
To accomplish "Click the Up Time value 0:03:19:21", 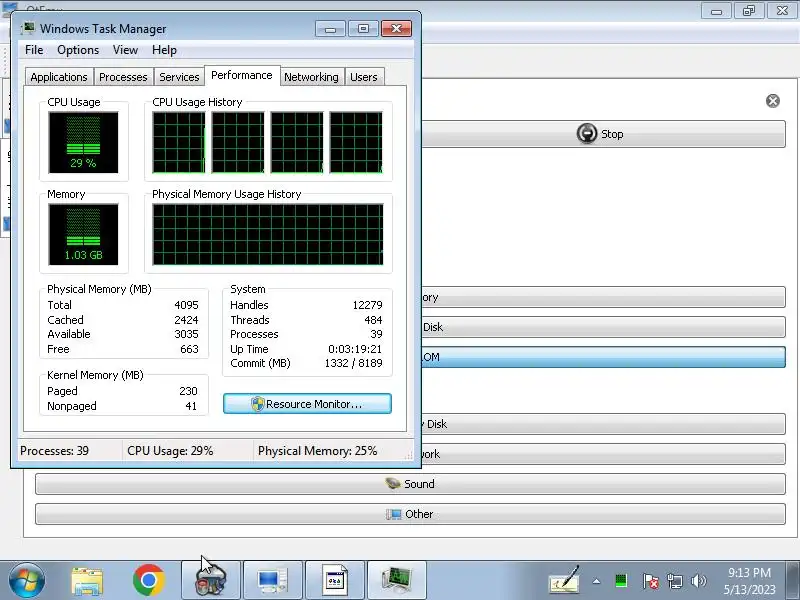I will pyautogui.click(x=355, y=349).
